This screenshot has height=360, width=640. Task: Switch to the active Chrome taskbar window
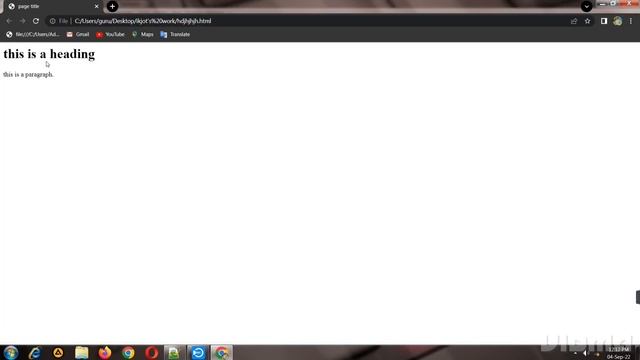click(222, 353)
